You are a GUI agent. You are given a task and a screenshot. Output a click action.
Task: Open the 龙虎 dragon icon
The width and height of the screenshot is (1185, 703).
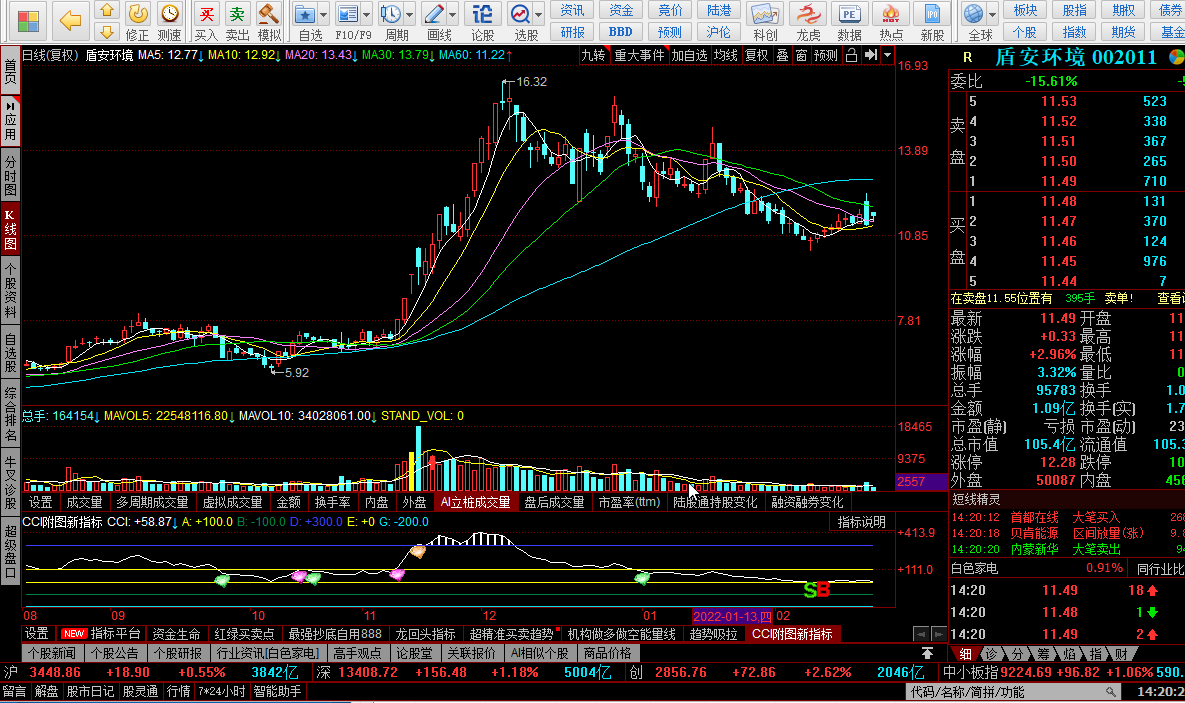click(x=808, y=14)
